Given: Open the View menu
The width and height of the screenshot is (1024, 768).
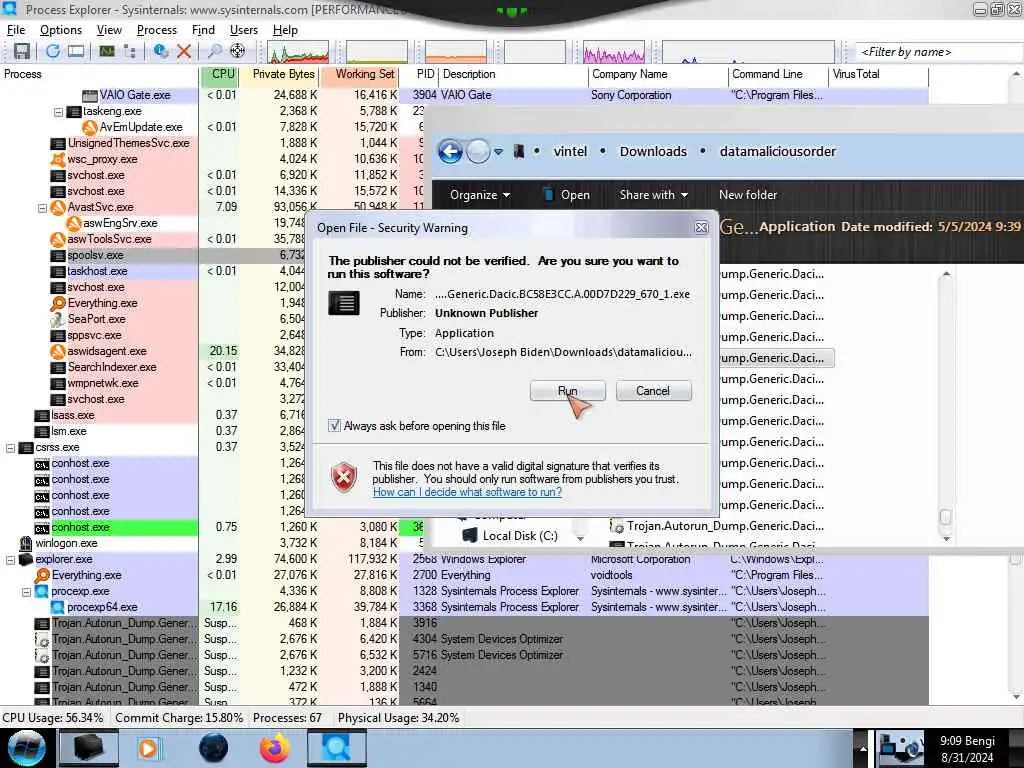Looking at the screenshot, I should tap(109, 30).
